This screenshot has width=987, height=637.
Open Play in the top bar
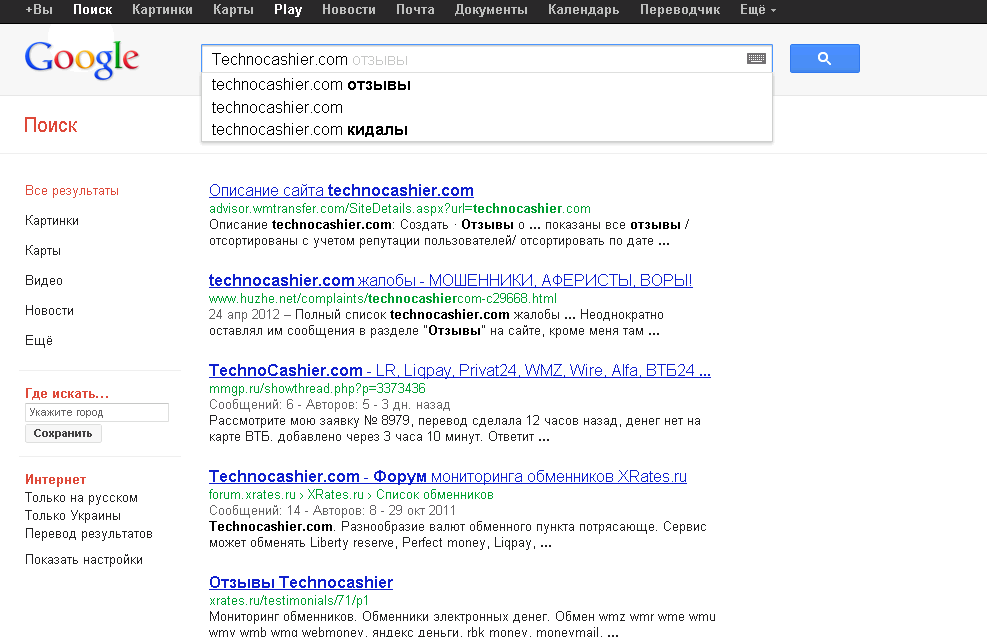288,9
